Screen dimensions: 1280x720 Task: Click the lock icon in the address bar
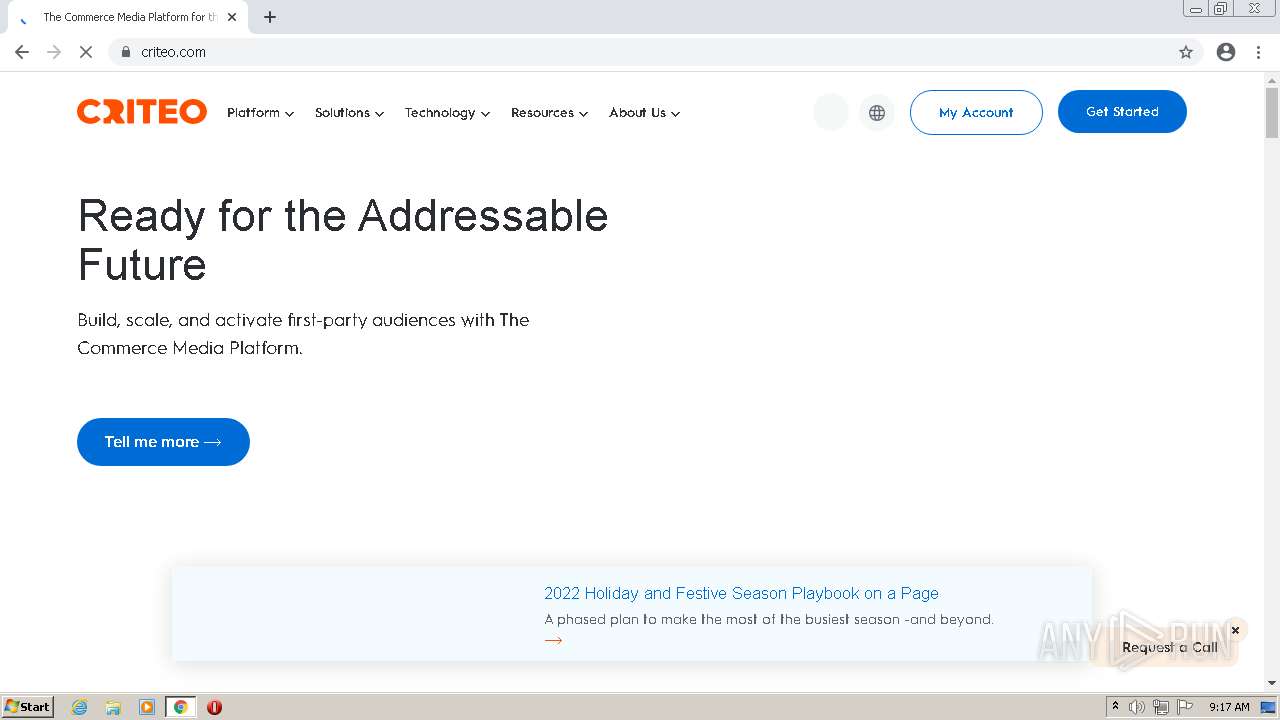tap(125, 52)
